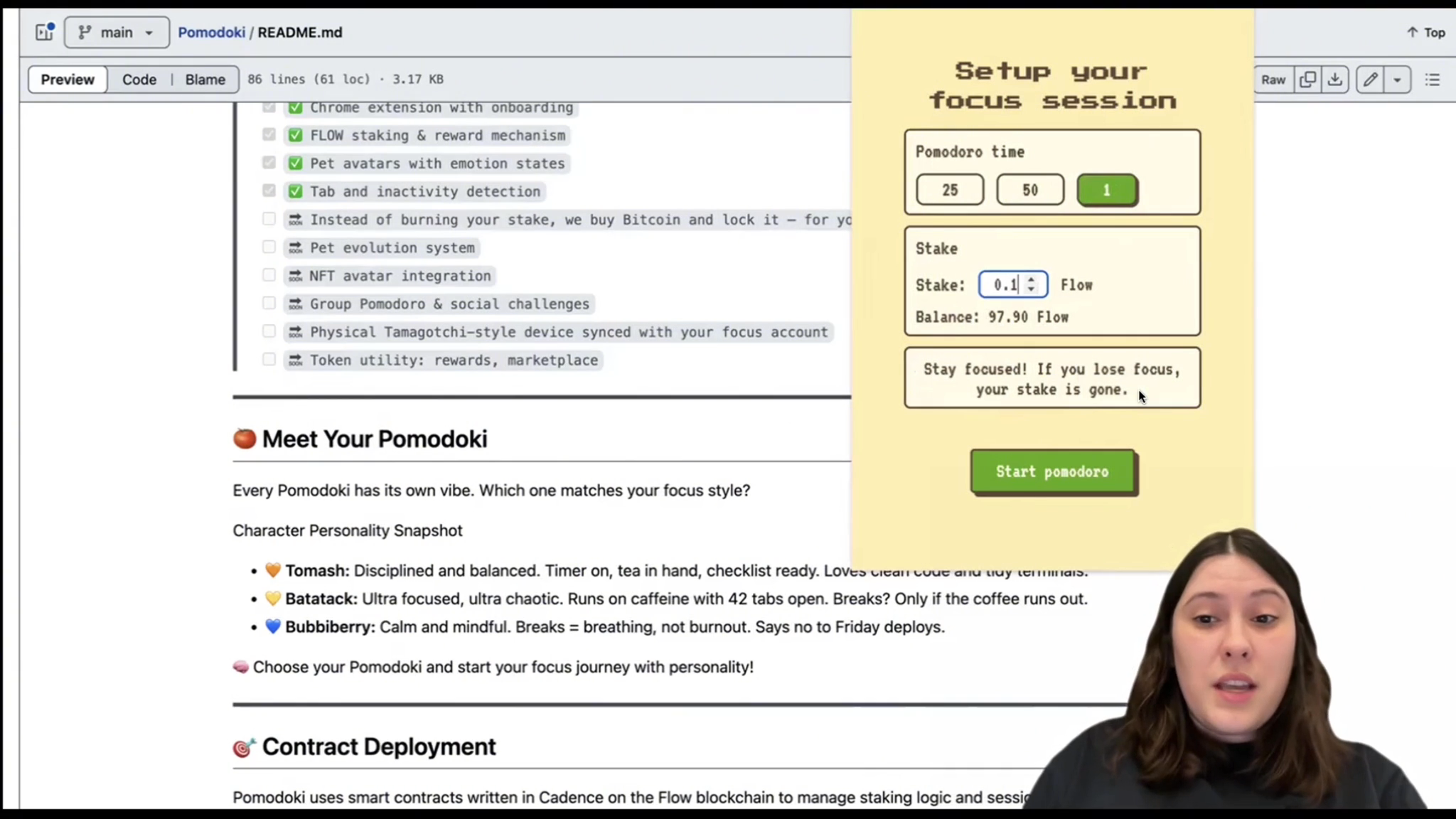Increase stake with the up stepper arrow
Screen dimensions: 1456x819
[1031, 279]
